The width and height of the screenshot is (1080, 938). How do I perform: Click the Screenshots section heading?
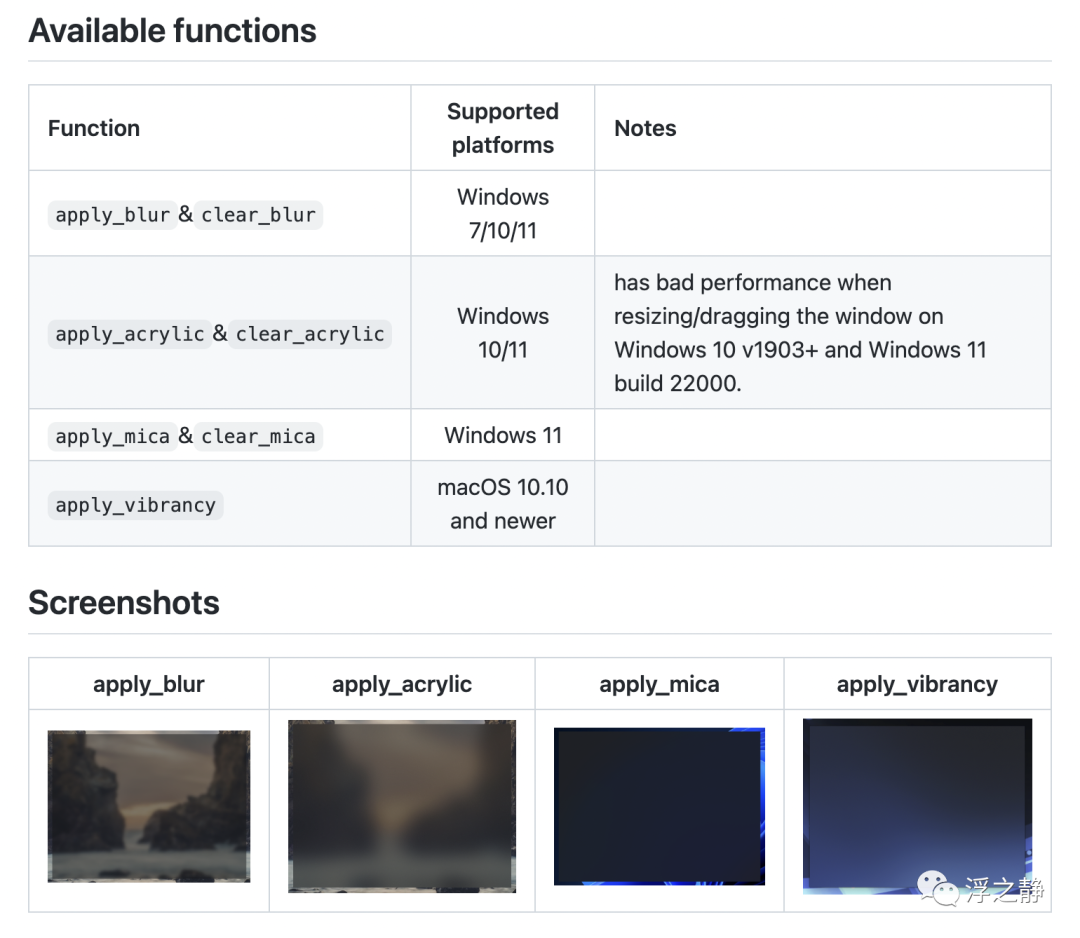point(124,603)
